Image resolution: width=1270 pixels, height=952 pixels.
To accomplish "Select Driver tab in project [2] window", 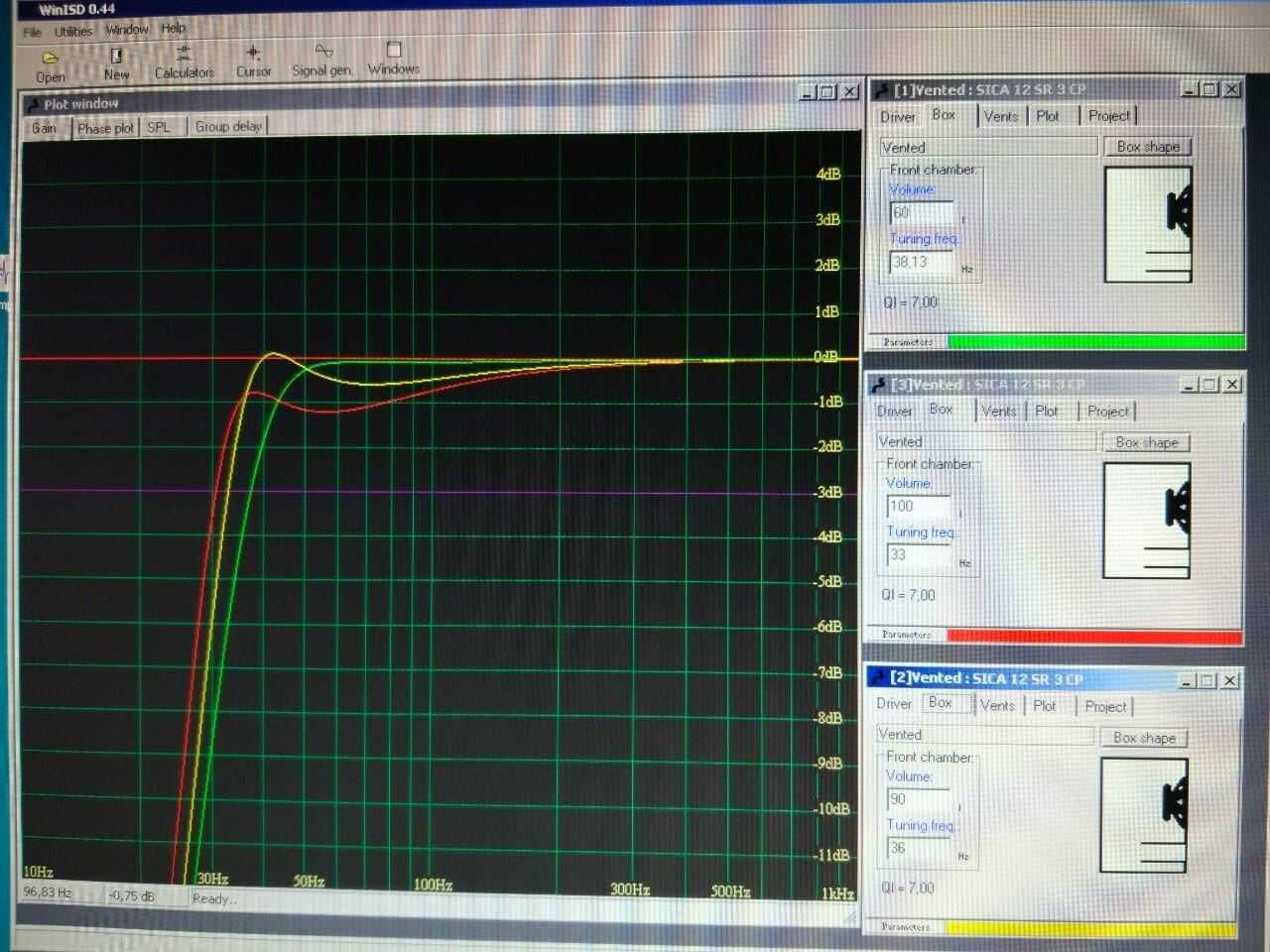I will 893,704.
